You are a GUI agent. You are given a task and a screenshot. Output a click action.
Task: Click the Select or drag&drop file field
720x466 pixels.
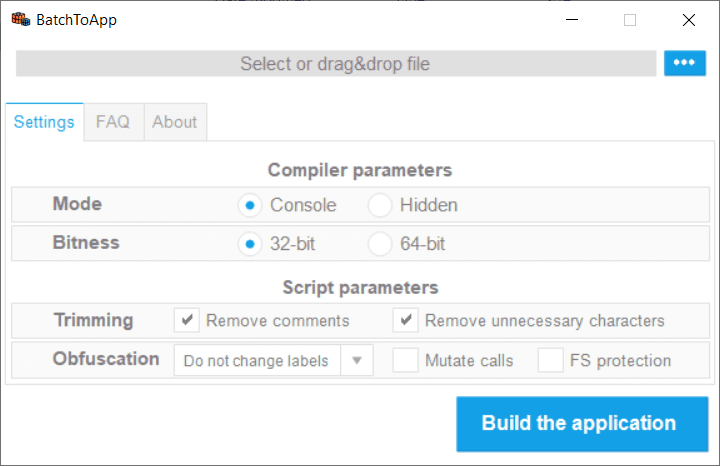click(x=335, y=64)
